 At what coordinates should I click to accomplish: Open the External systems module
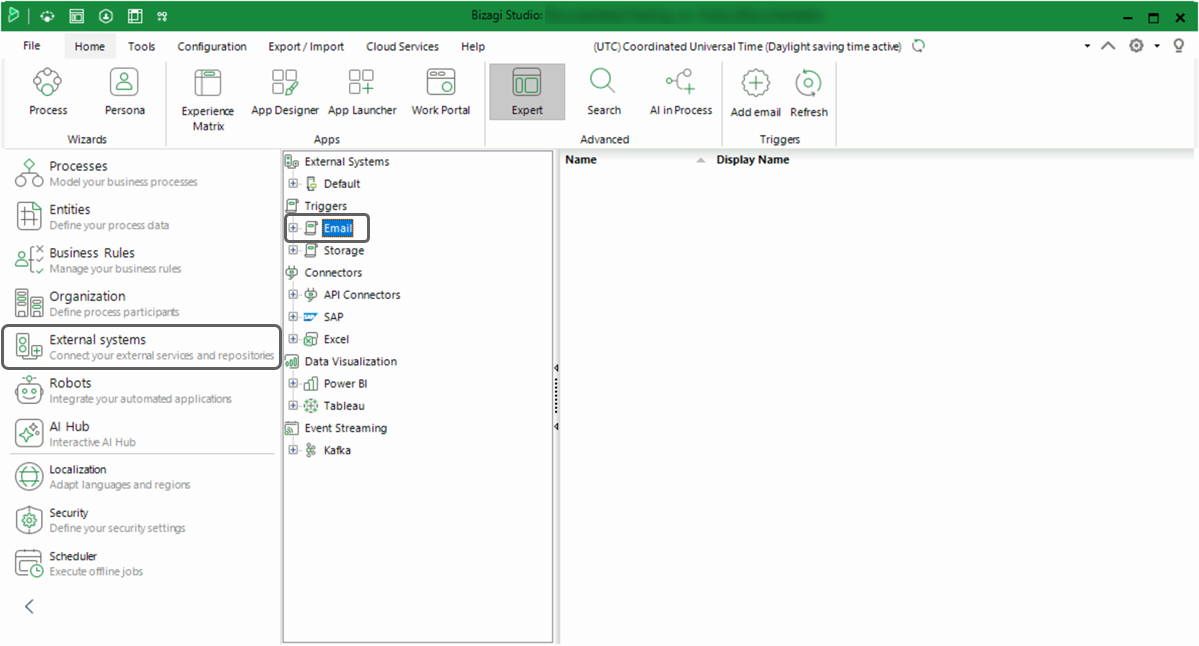[x=142, y=347]
